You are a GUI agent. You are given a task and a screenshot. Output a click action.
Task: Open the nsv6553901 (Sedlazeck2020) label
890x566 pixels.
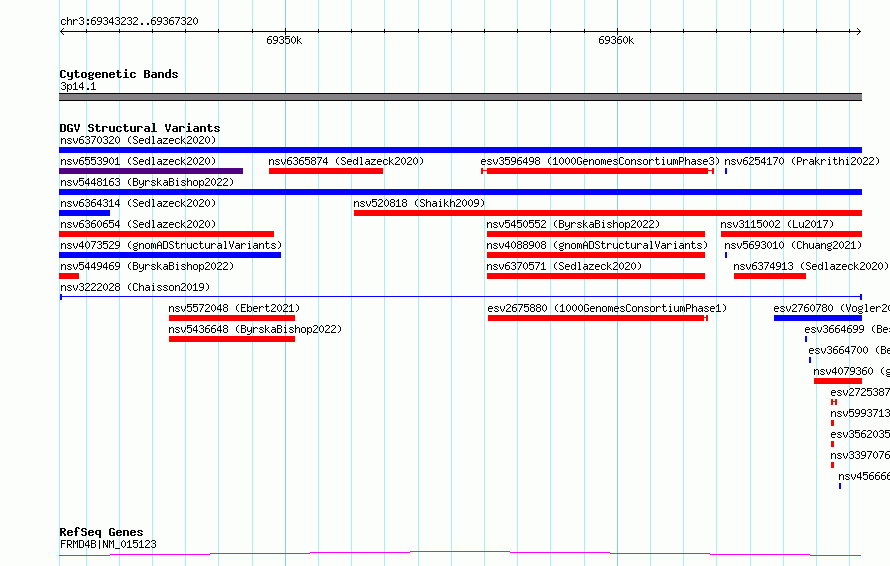click(138, 161)
